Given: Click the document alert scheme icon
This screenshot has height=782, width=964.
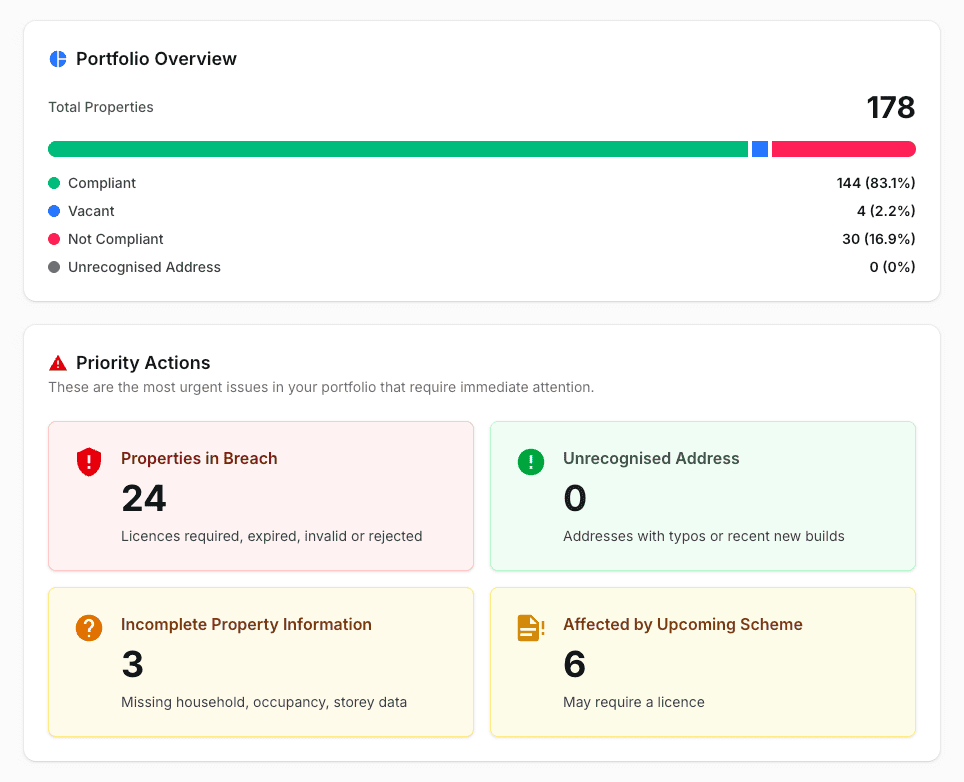Looking at the screenshot, I should coord(531,628).
